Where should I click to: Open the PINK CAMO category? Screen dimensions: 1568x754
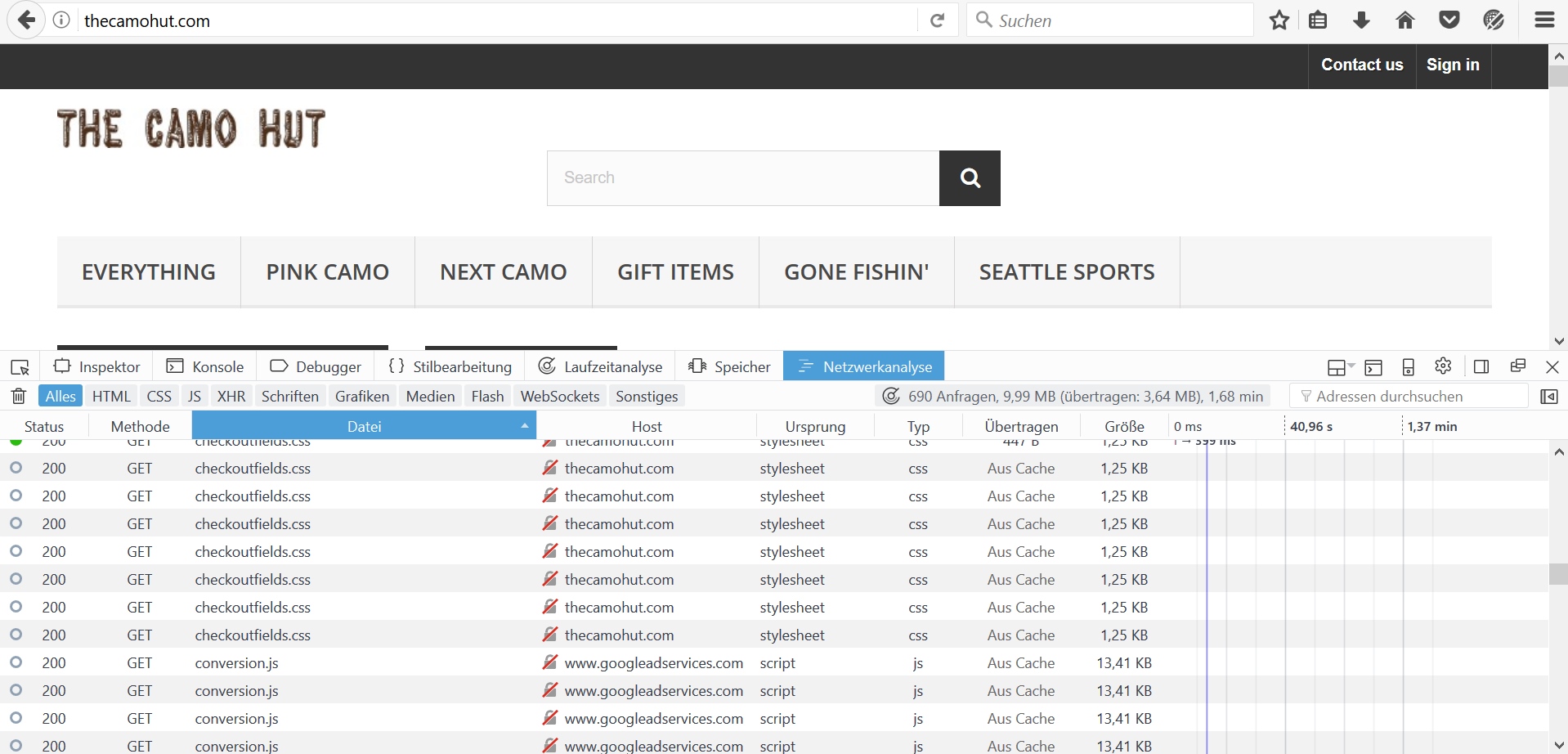coord(327,272)
